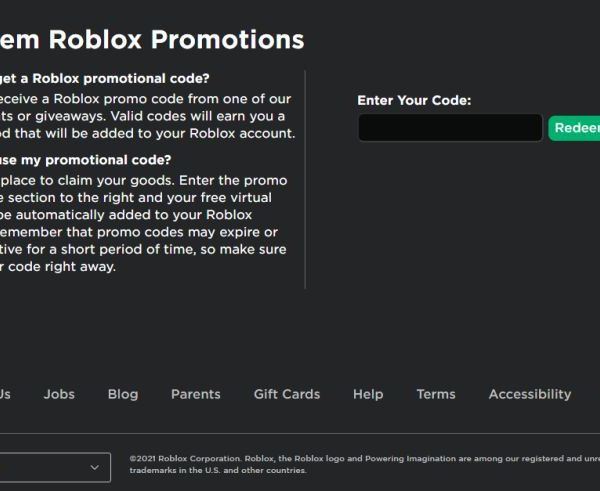Click the paragraph about valid codes and giveaways

tap(146, 116)
